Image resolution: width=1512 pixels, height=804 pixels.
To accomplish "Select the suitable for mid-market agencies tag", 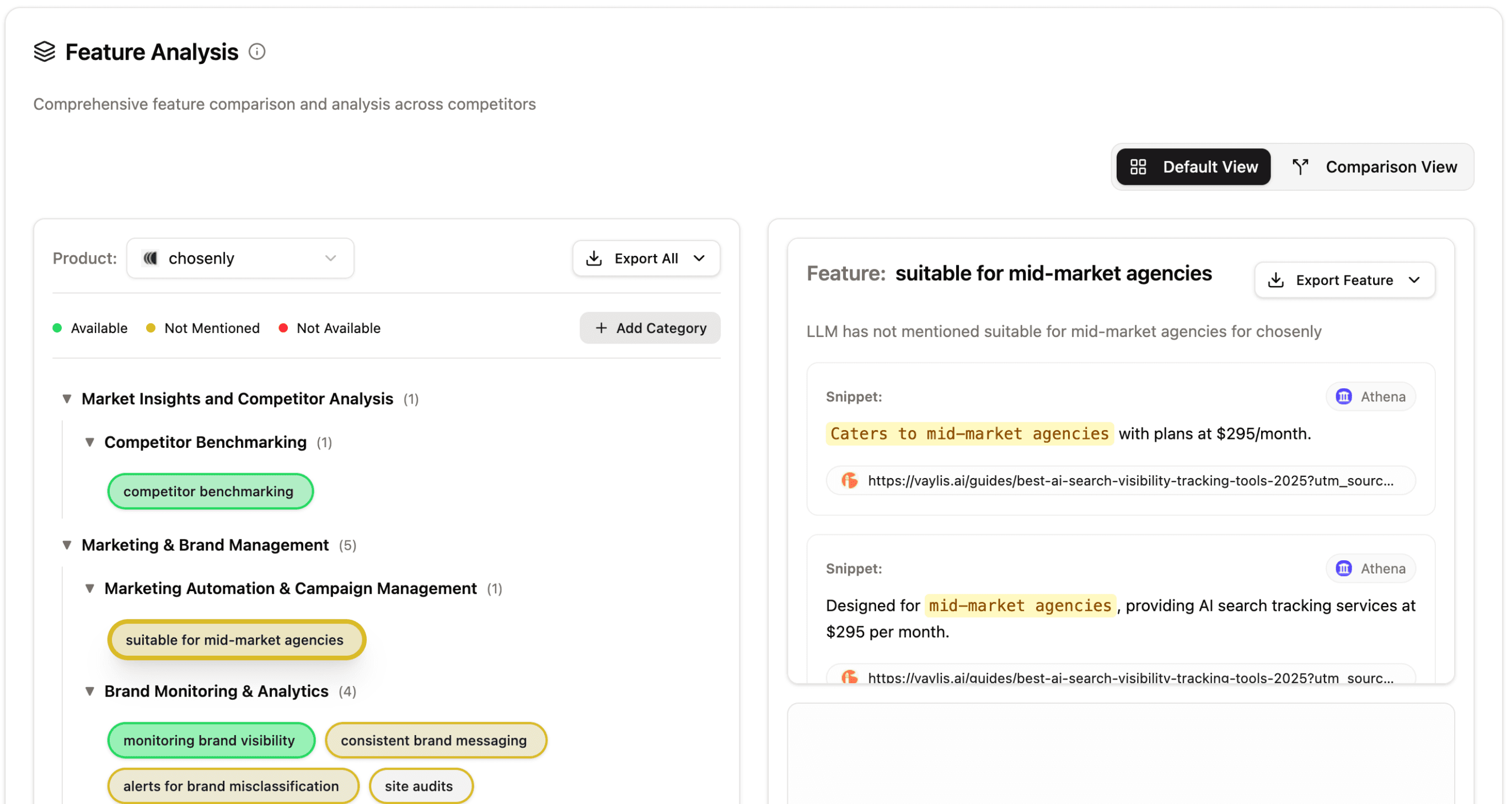I will click(x=236, y=640).
